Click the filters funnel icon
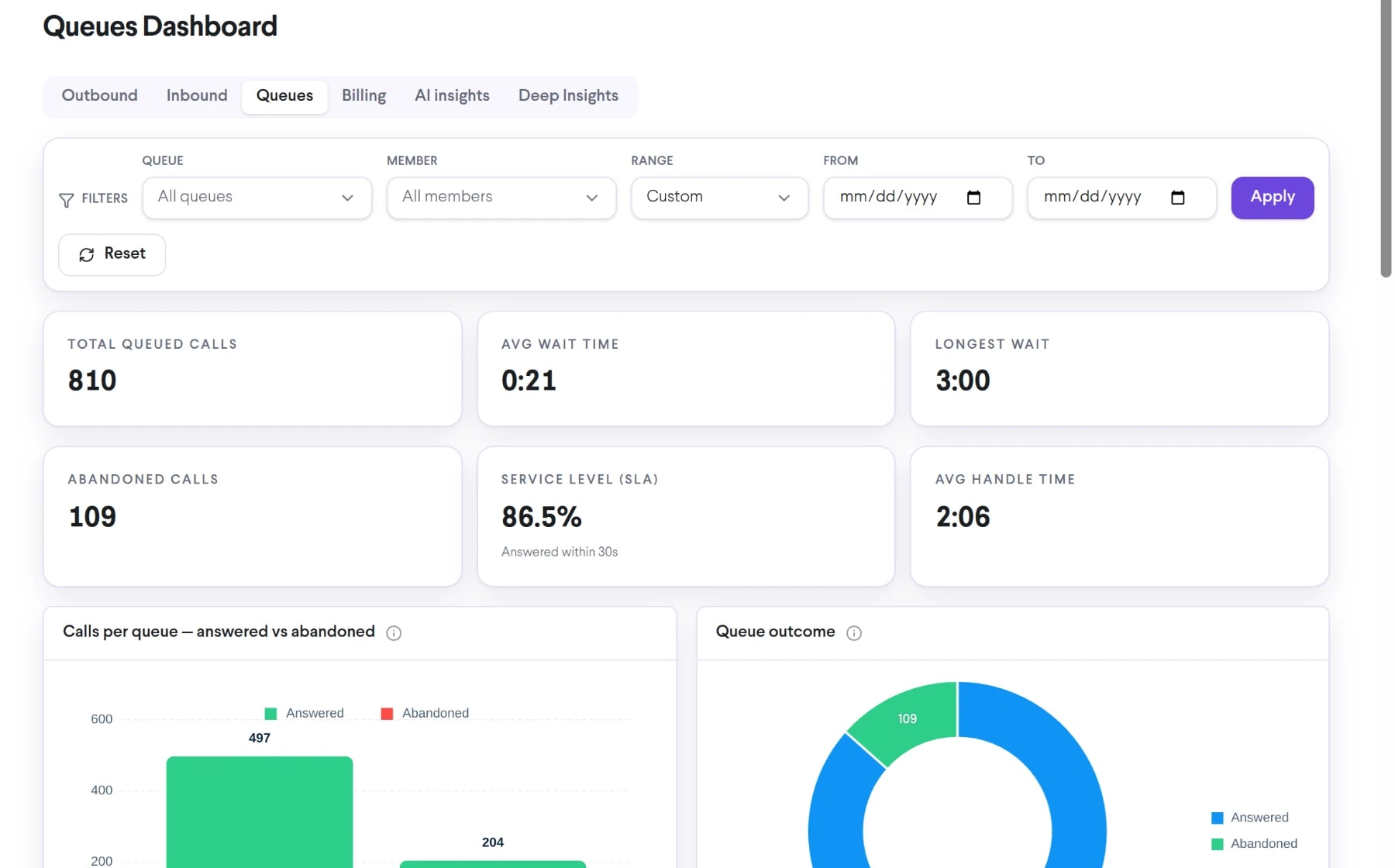The image size is (1395, 868). click(67, 200)
